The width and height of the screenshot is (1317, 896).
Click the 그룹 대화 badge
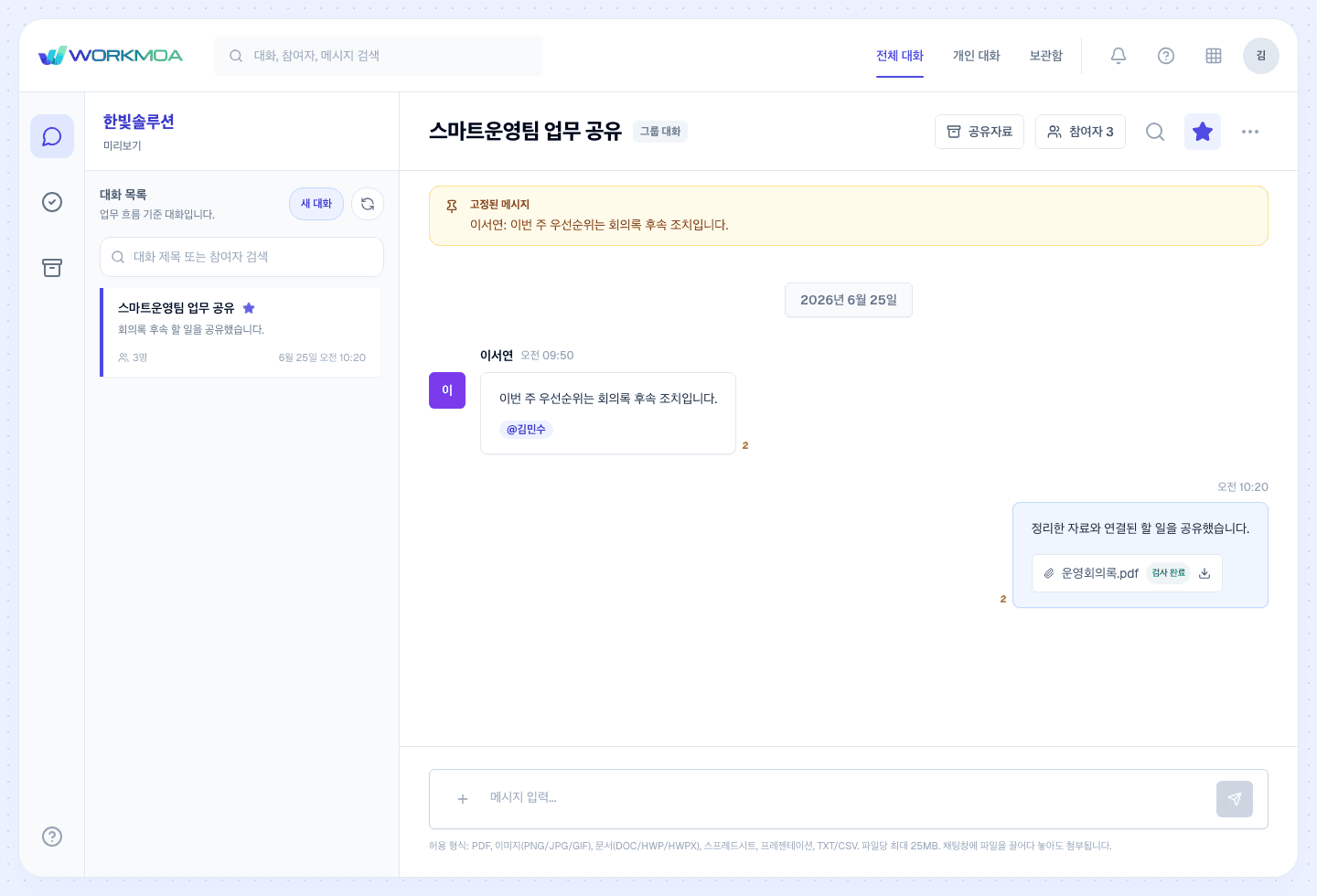pyautogui.click(x=660, y=132)
